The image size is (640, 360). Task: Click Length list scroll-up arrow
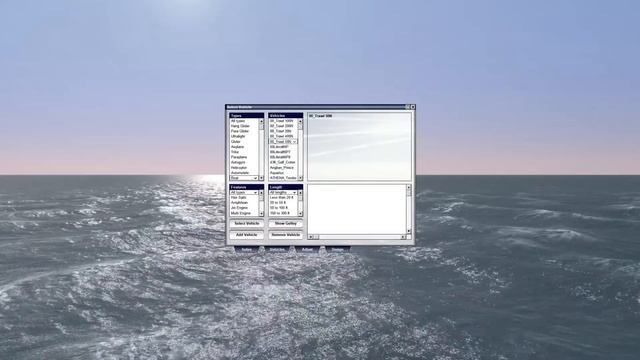pos(300,192)
